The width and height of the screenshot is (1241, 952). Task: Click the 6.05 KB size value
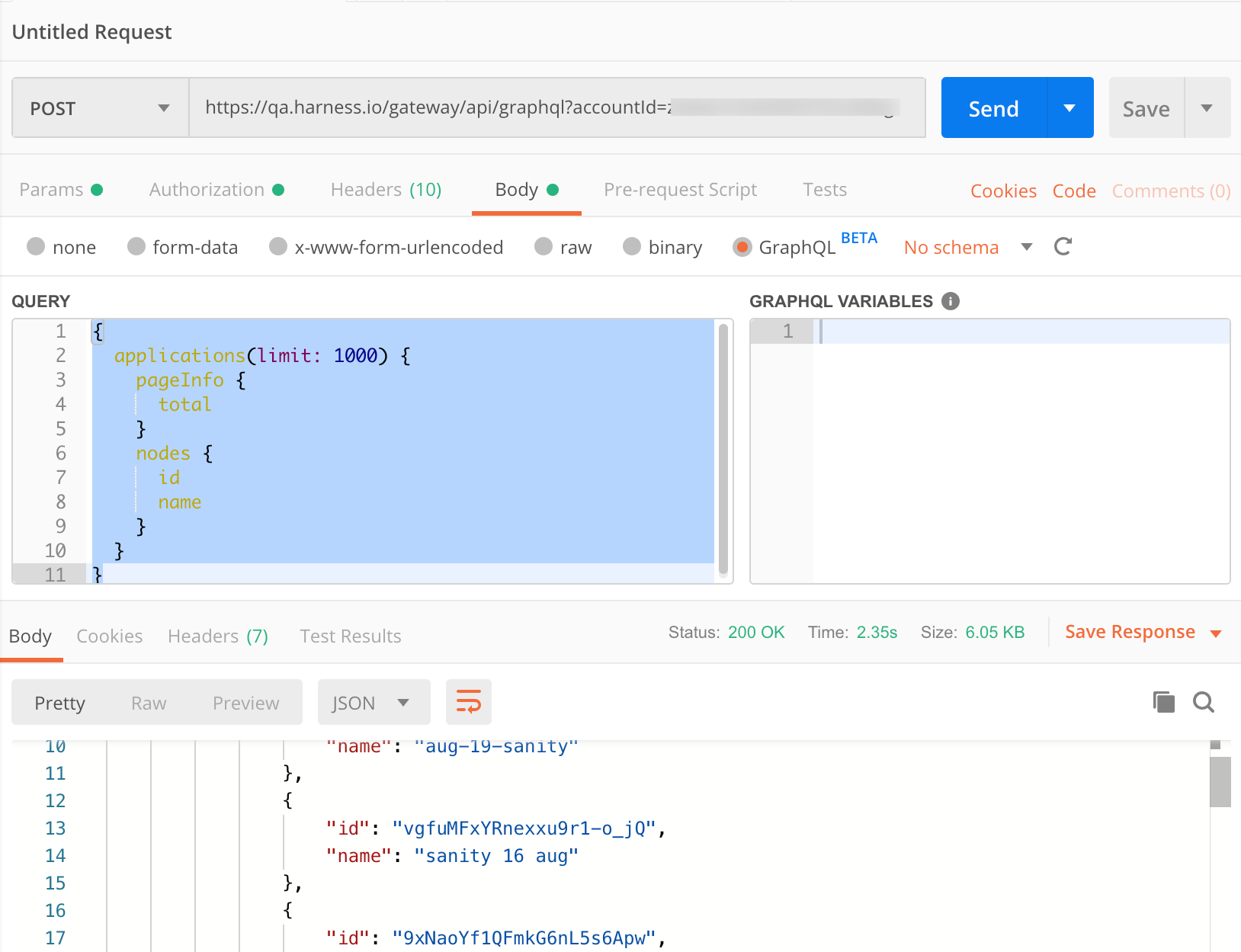click(x=995, y=633)
